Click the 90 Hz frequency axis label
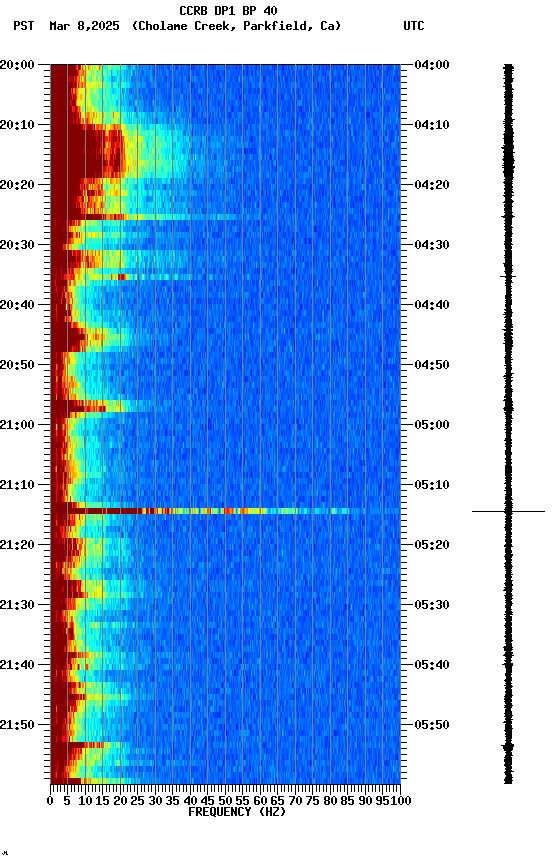 [365, 802]
